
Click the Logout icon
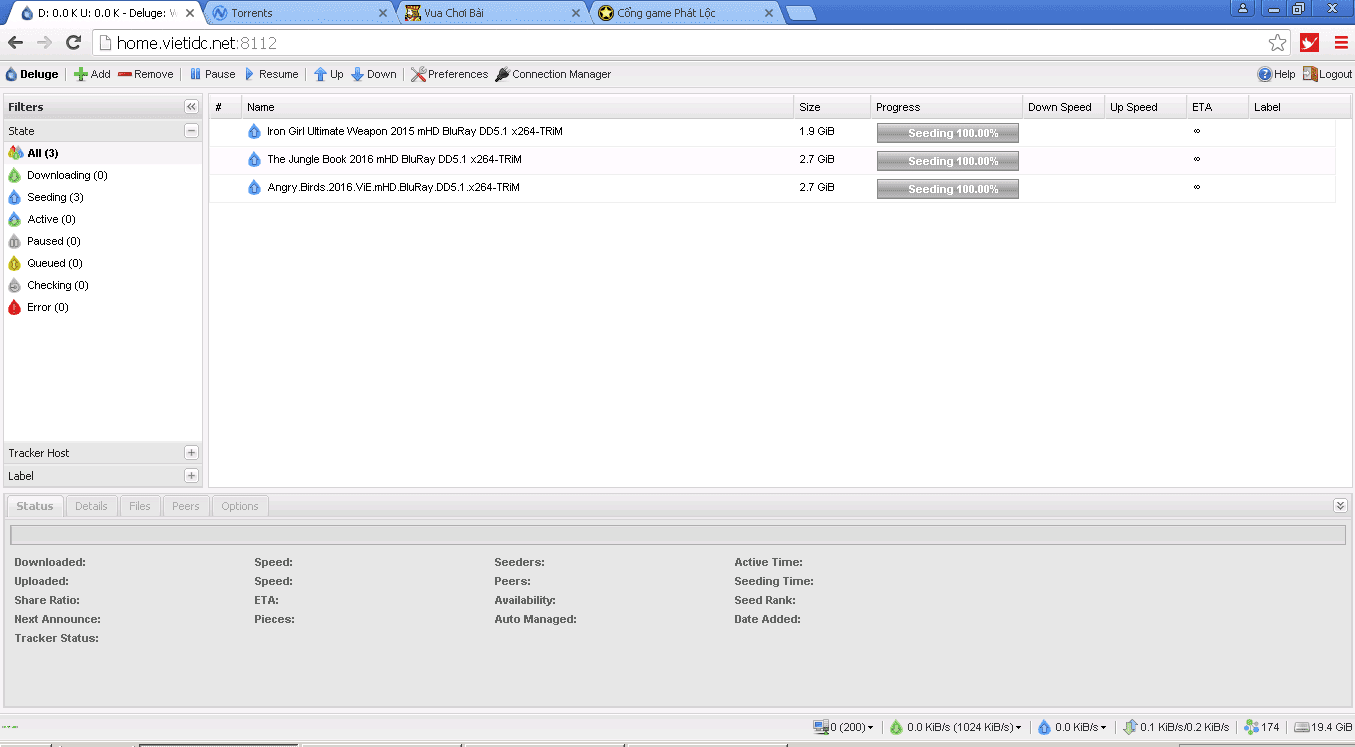click(x=1310, y=74)
